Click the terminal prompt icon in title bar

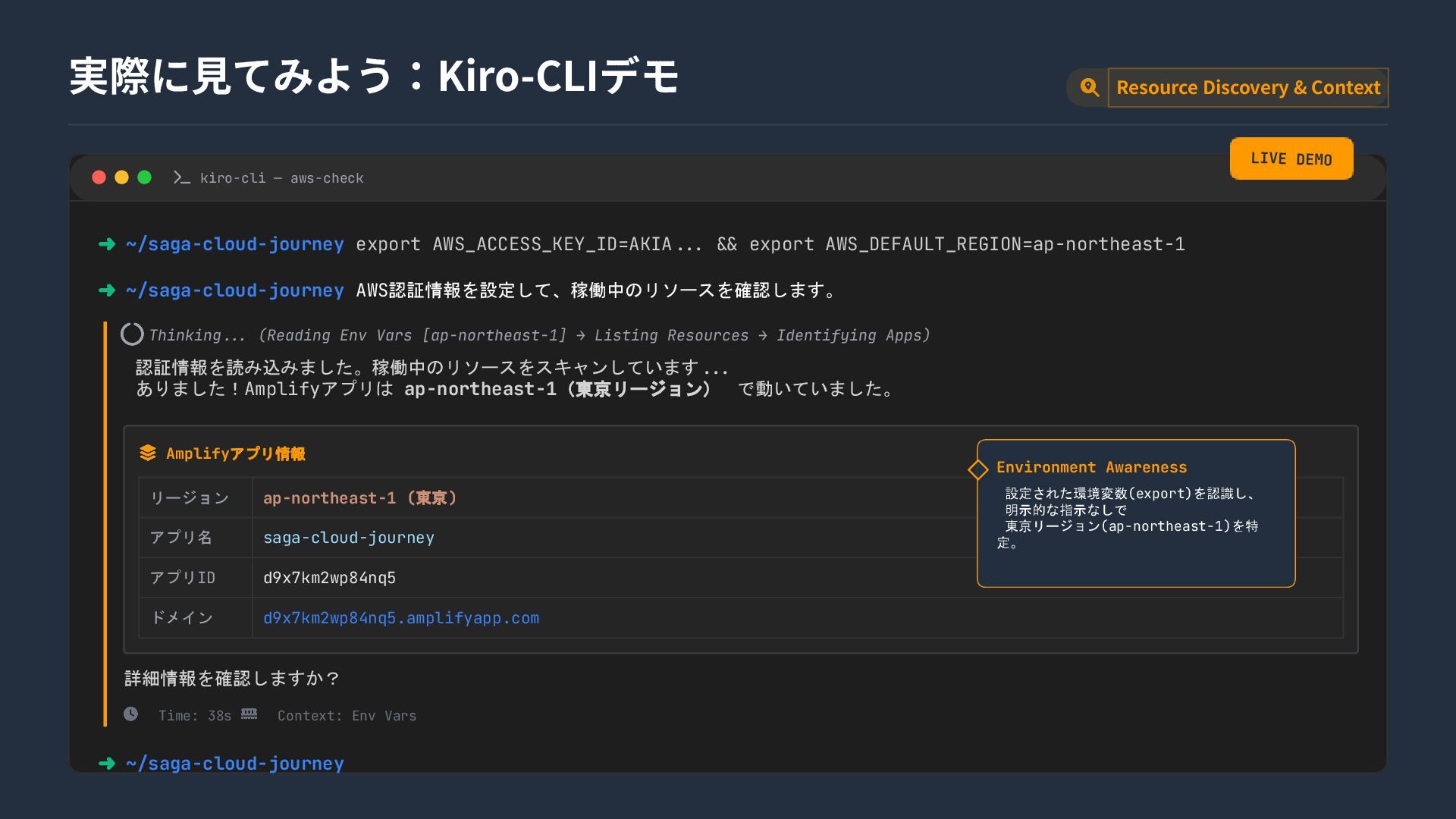pos(181,177)
